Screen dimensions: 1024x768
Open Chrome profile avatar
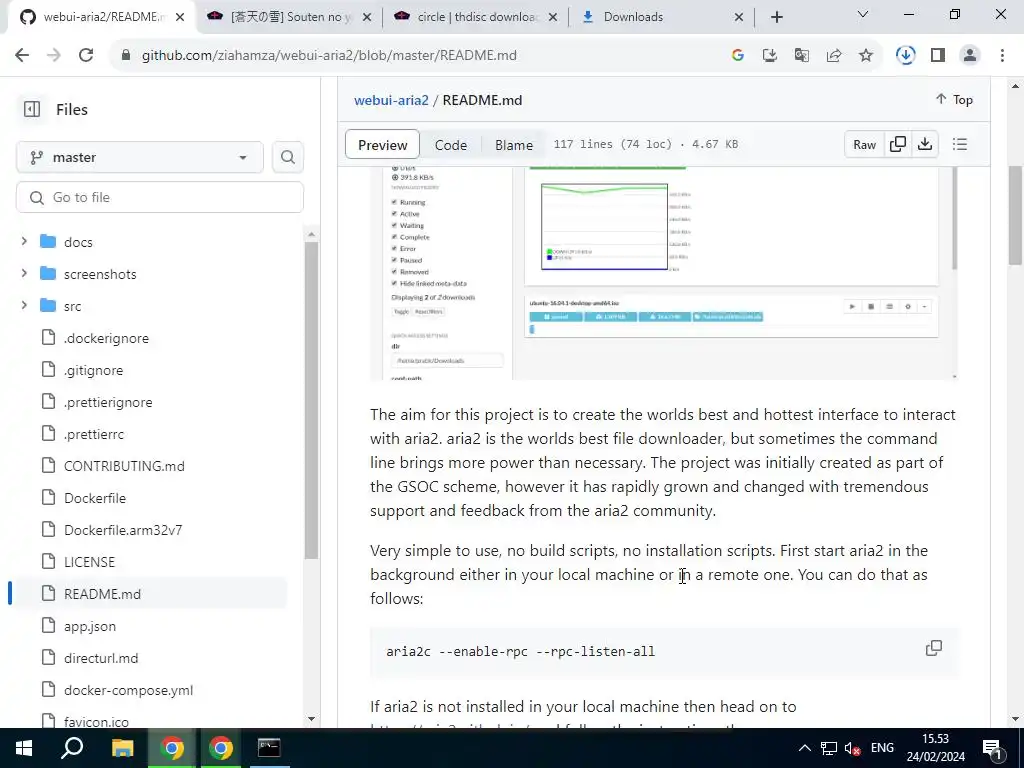970,56
